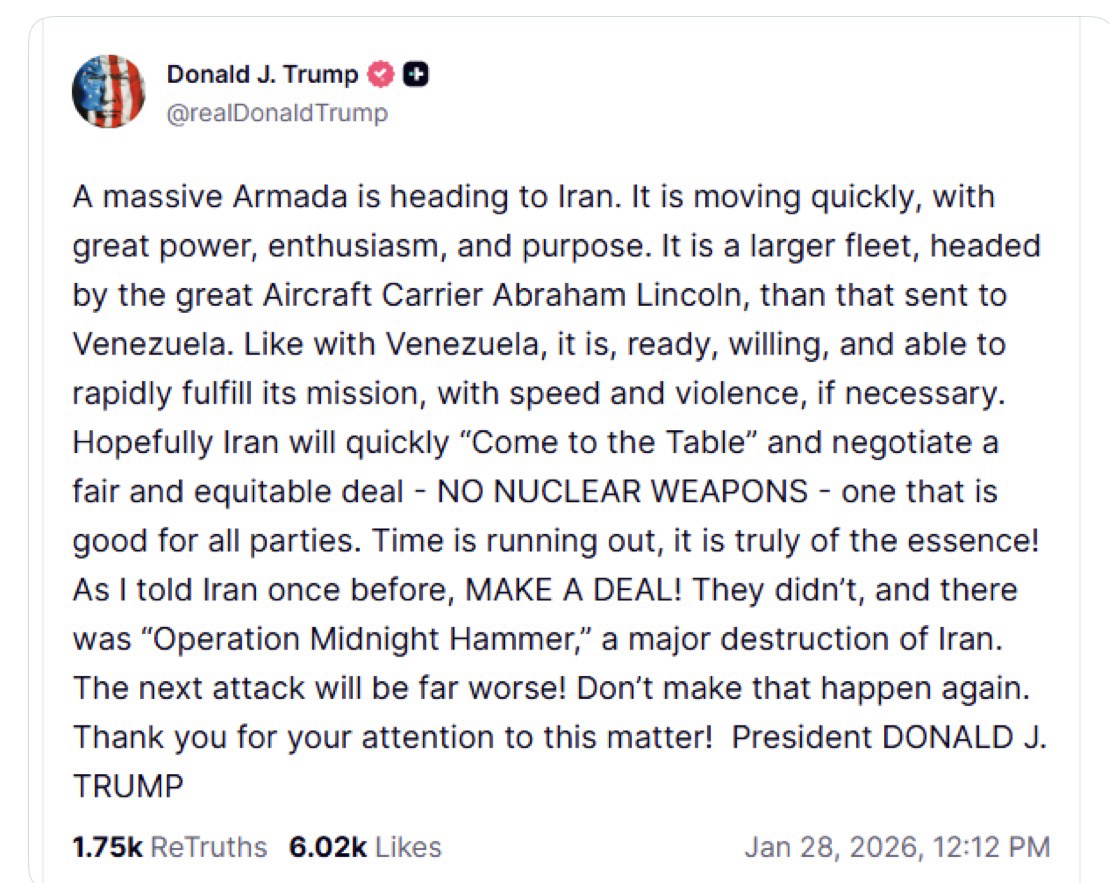Open the Donald J. Trump display name
The width and height of the screenshot is (1109, 883).
262,75
